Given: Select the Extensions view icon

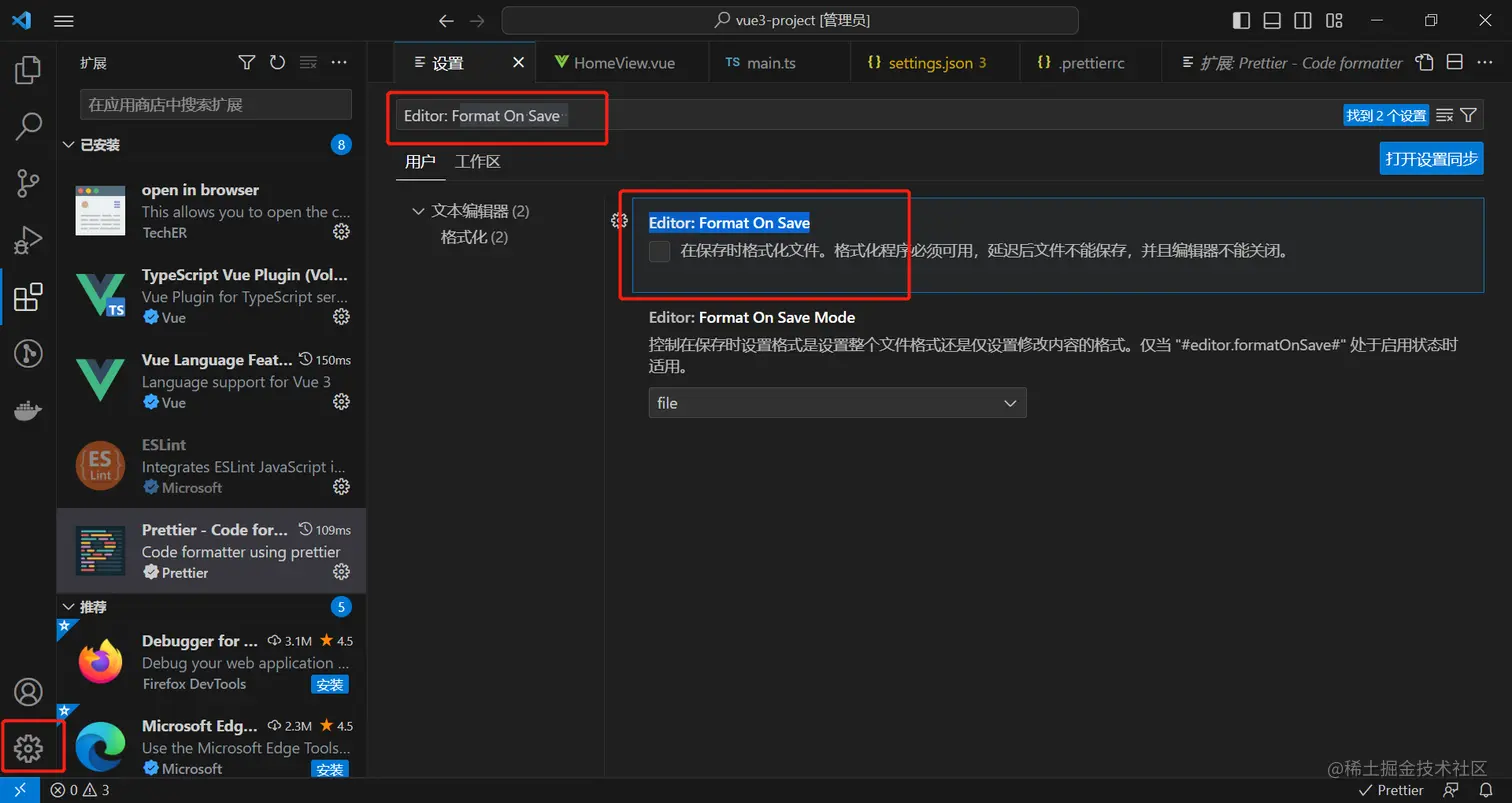Looking at the screenshot, I should (x=28, y=297).
